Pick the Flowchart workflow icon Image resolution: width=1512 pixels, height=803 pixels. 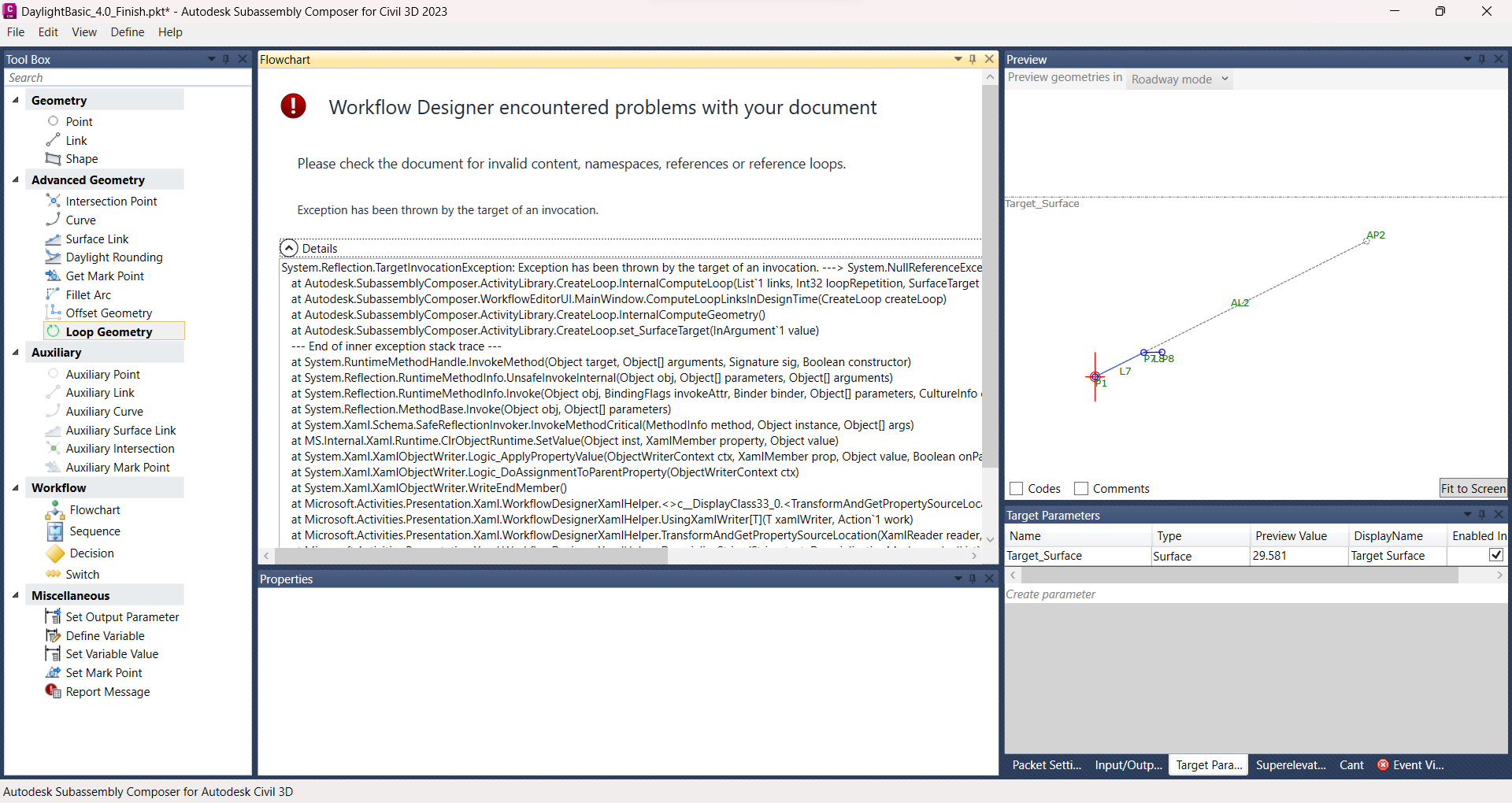(x=54, y=510)
